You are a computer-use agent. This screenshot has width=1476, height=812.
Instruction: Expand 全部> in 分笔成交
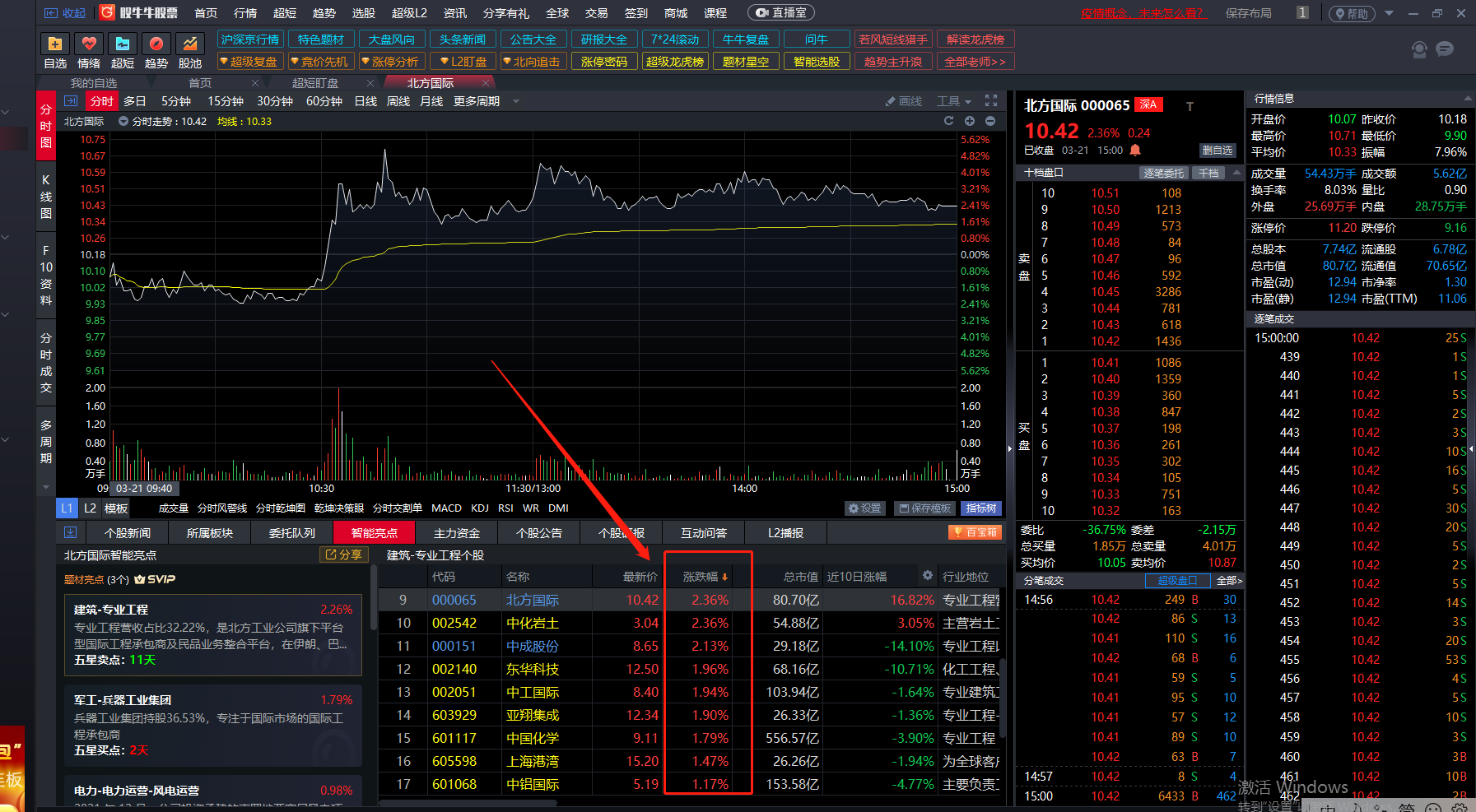tap(1228, 580)
